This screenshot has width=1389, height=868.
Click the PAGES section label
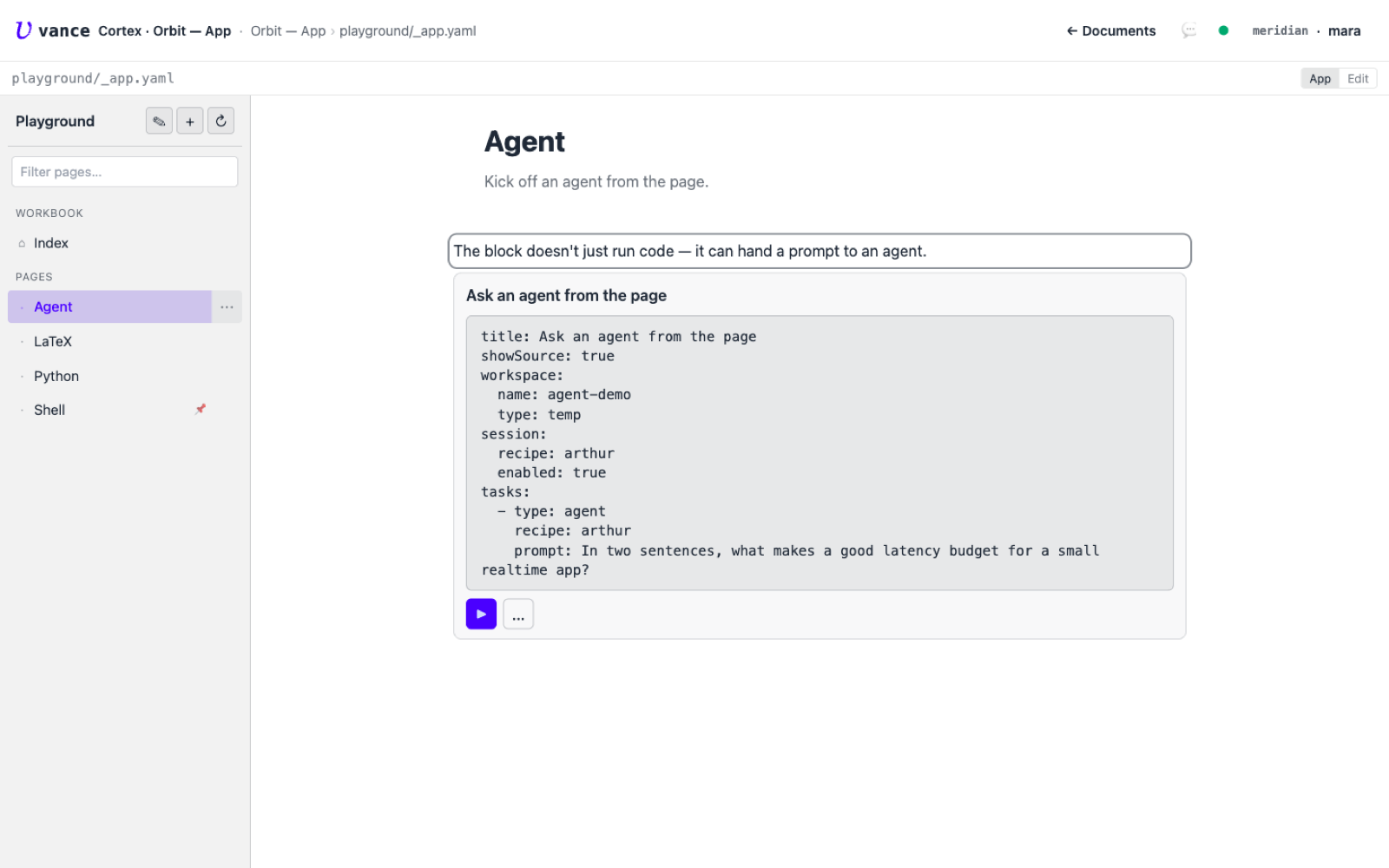(34, 277)
